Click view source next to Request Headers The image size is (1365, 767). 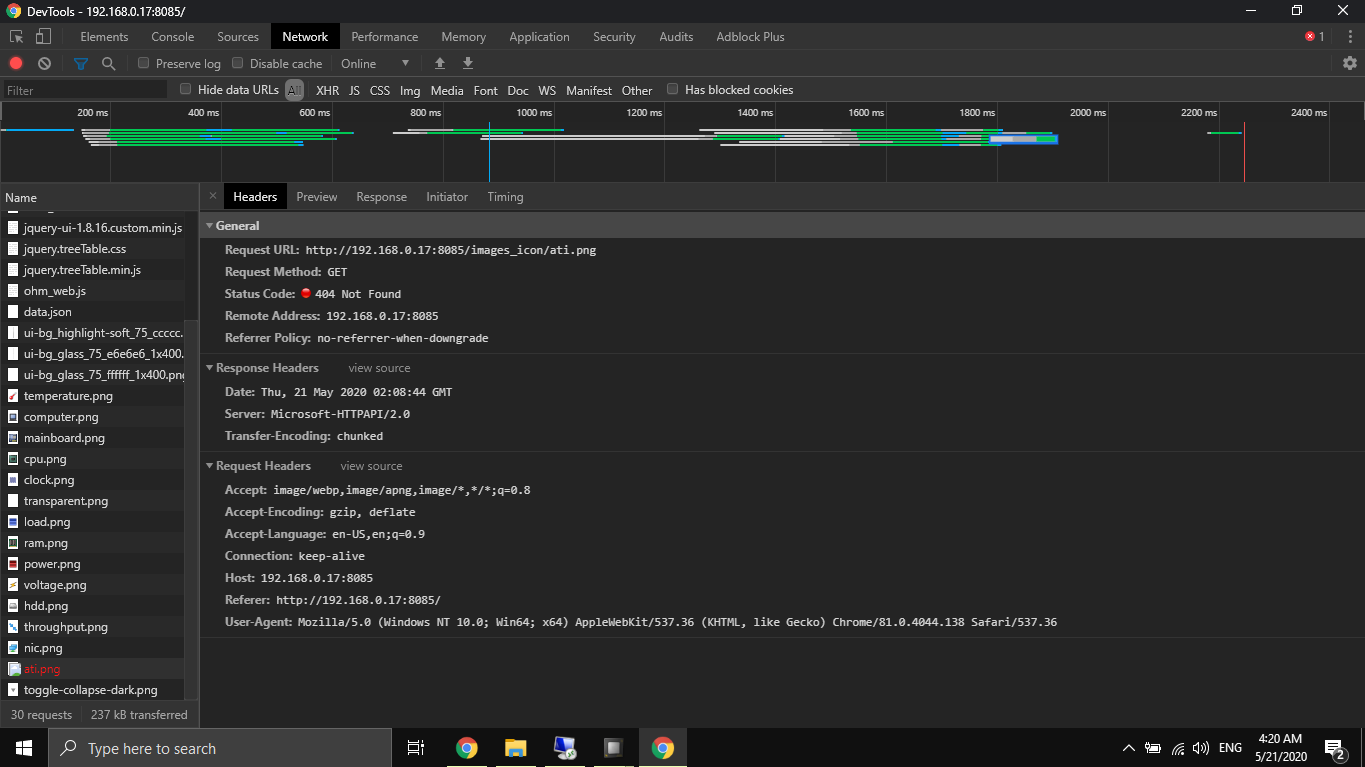(371, 465)
